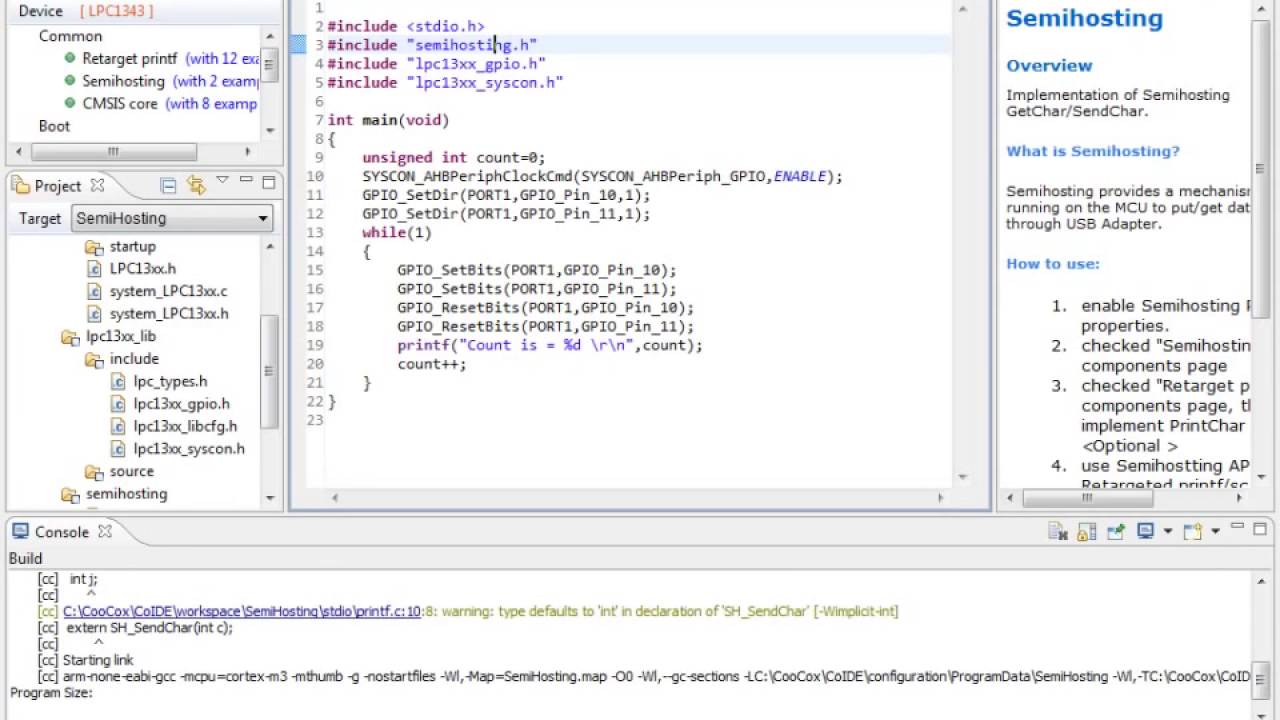
Task: Select the Retarget printf component
Action: tap(129, 58)
